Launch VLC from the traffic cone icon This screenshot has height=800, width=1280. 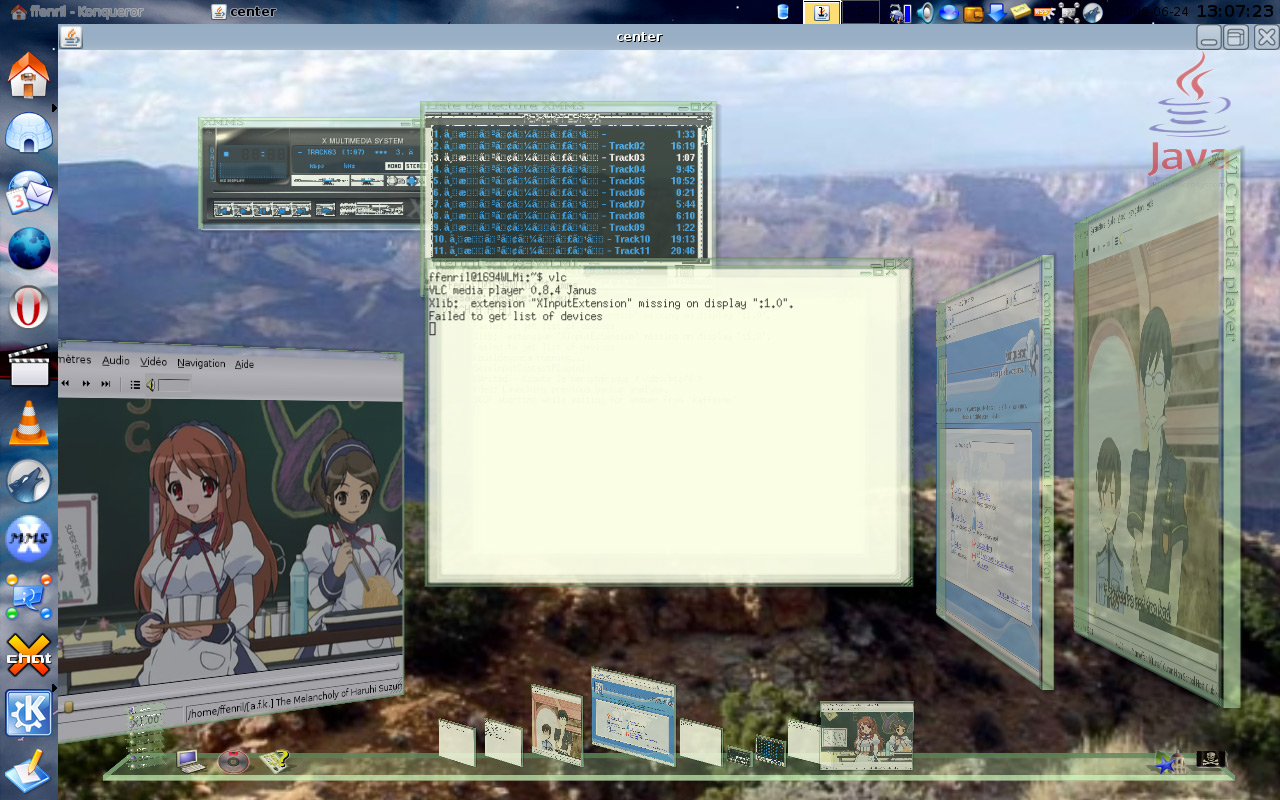tap(29, 423)
